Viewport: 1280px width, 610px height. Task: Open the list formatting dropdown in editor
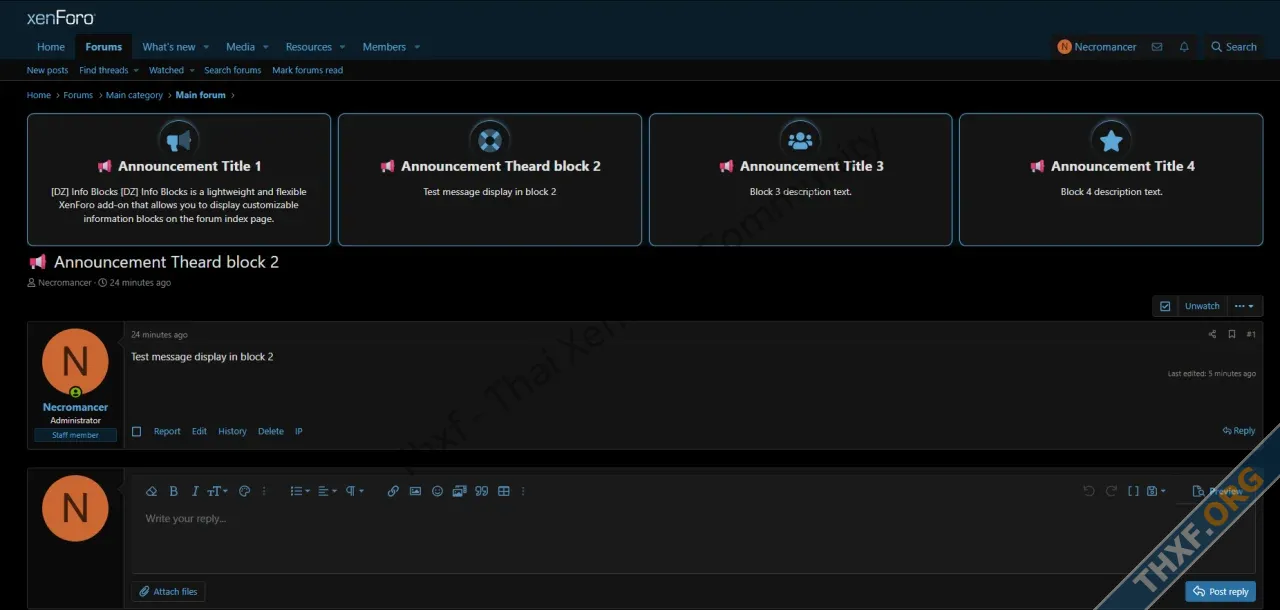(299, 491)
